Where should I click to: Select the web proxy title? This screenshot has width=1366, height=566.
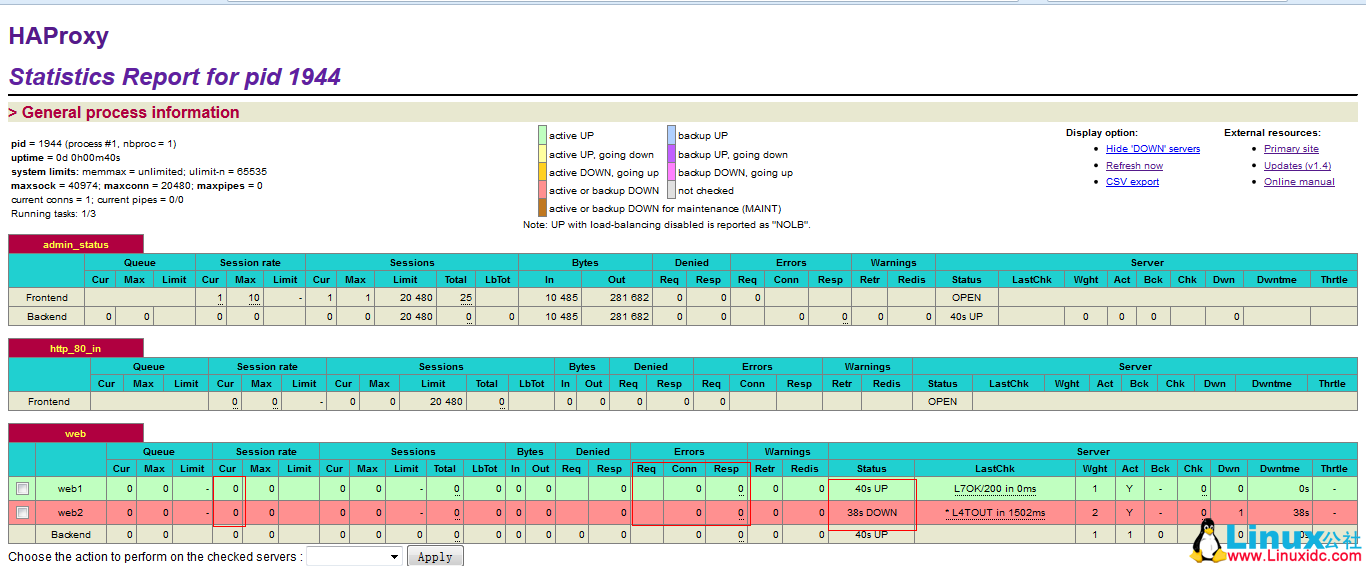coord(76,433)
